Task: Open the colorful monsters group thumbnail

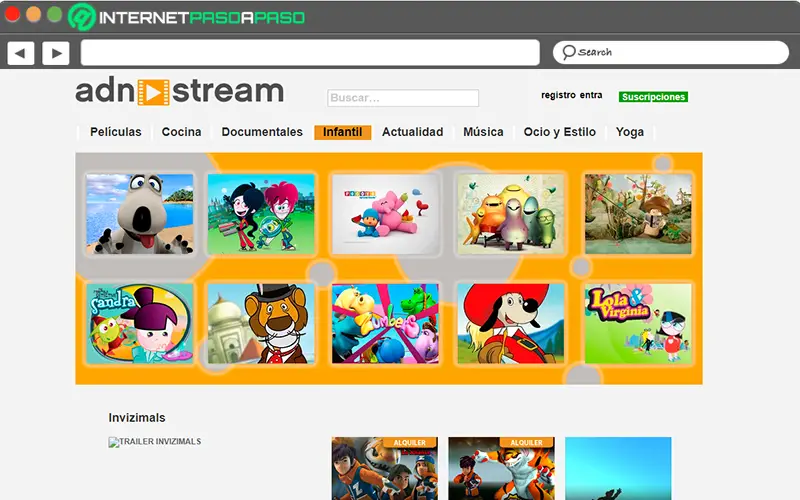Action: pos(511,214)
